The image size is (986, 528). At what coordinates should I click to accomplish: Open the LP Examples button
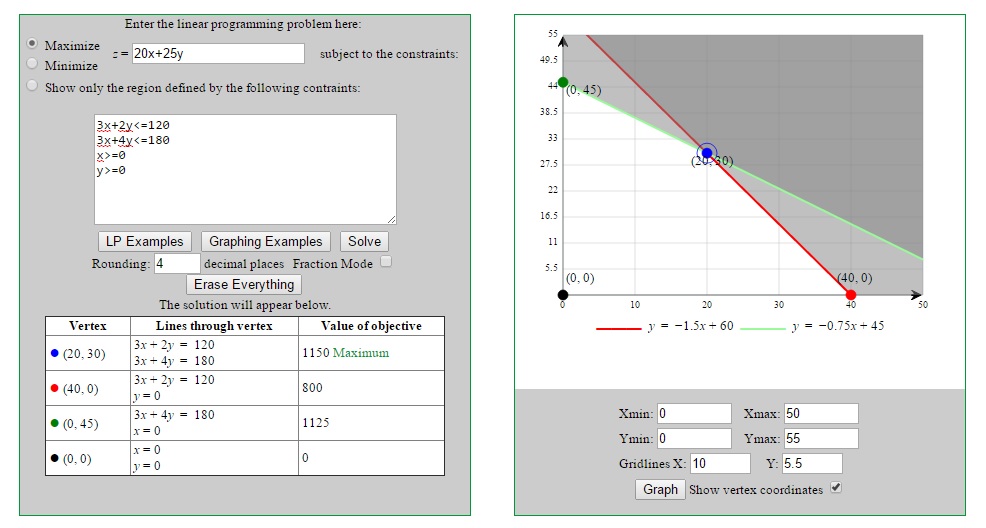click(145, 241)
